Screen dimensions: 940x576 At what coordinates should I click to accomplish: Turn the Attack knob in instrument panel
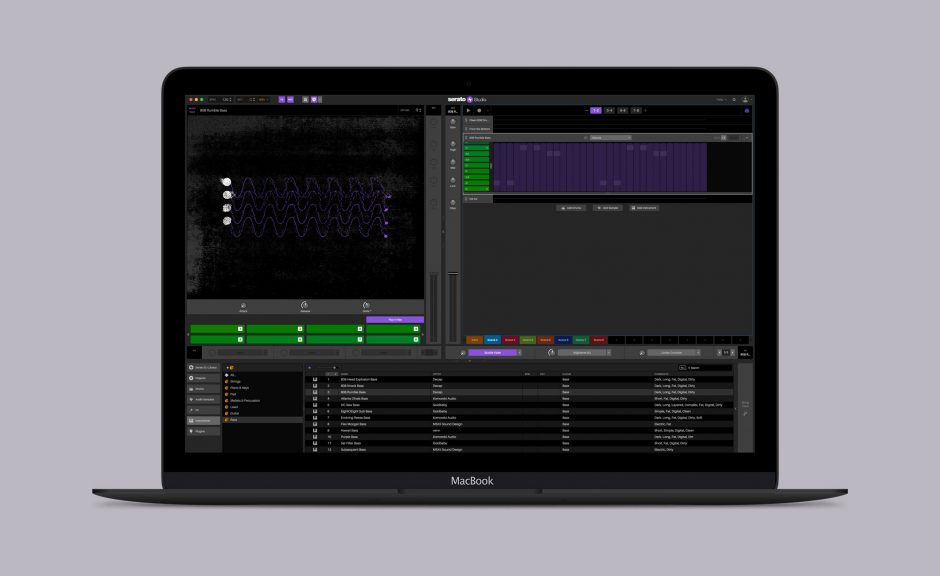pos(243,305)
